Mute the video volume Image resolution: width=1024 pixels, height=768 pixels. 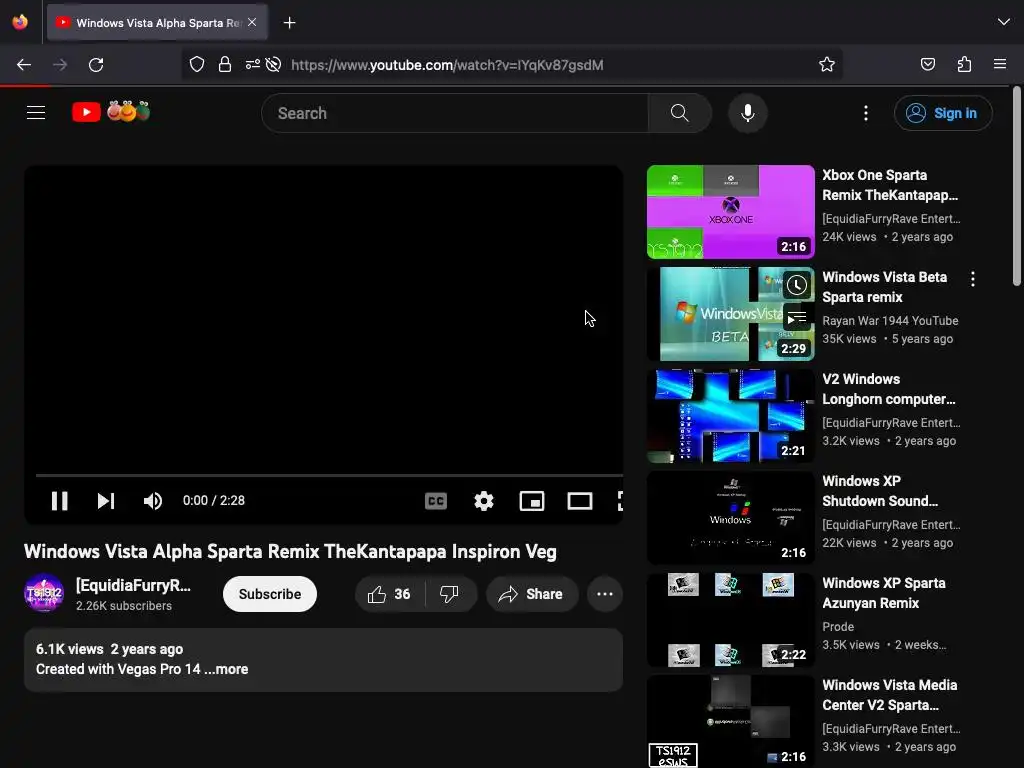tap(153, 501)
